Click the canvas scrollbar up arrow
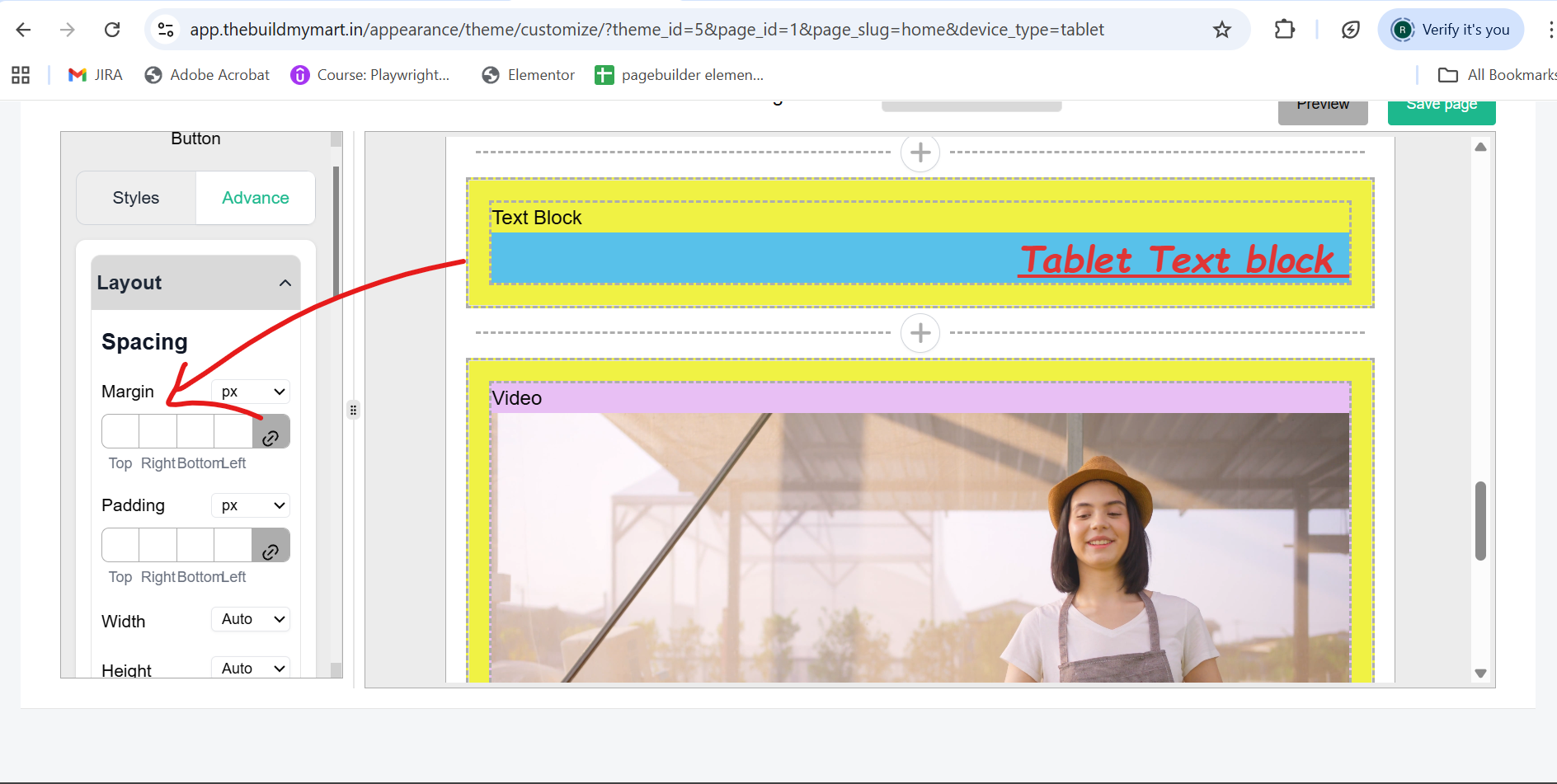Image resolution: width=1557 pixels, height=784 pixels. (1480, 147)
